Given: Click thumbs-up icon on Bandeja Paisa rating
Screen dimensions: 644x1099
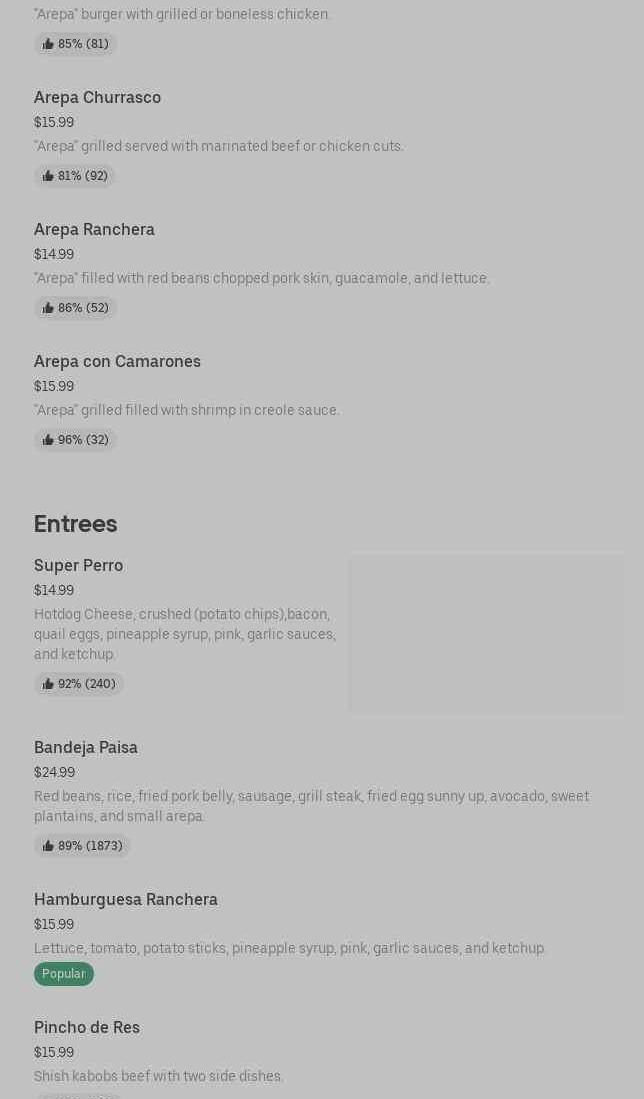Looking at the screenshot, I should coord(48,846).
